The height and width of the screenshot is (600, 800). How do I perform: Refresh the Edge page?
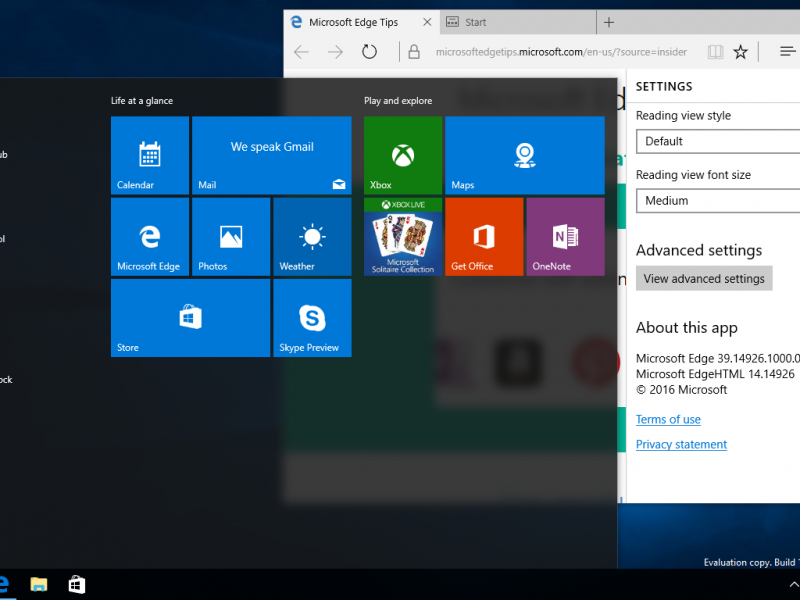click(369, 52)
